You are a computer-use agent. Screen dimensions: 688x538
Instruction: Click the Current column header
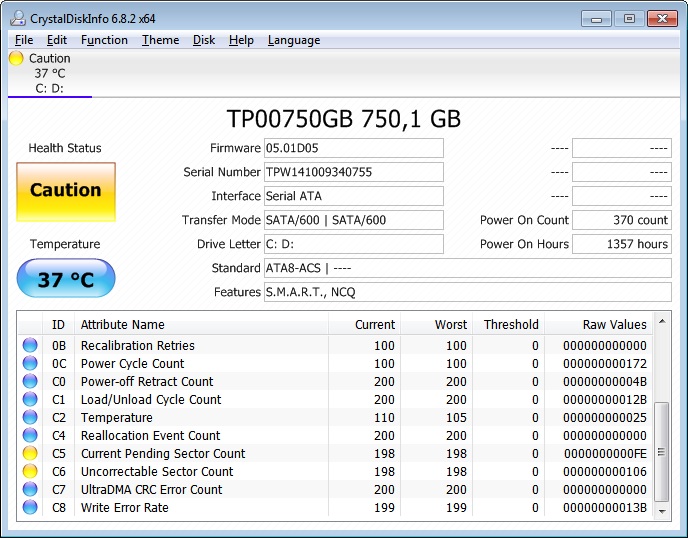pyautogui.click(x=365, y=324)
